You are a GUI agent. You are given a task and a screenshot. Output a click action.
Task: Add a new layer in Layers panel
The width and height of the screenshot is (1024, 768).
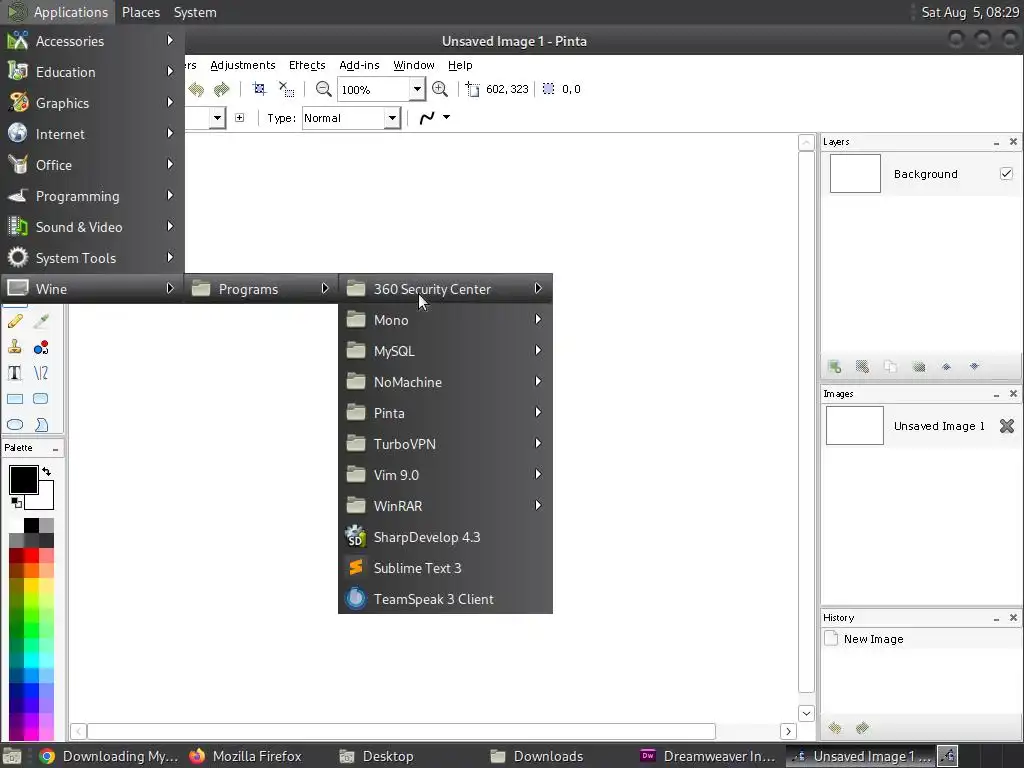(835, 367)
